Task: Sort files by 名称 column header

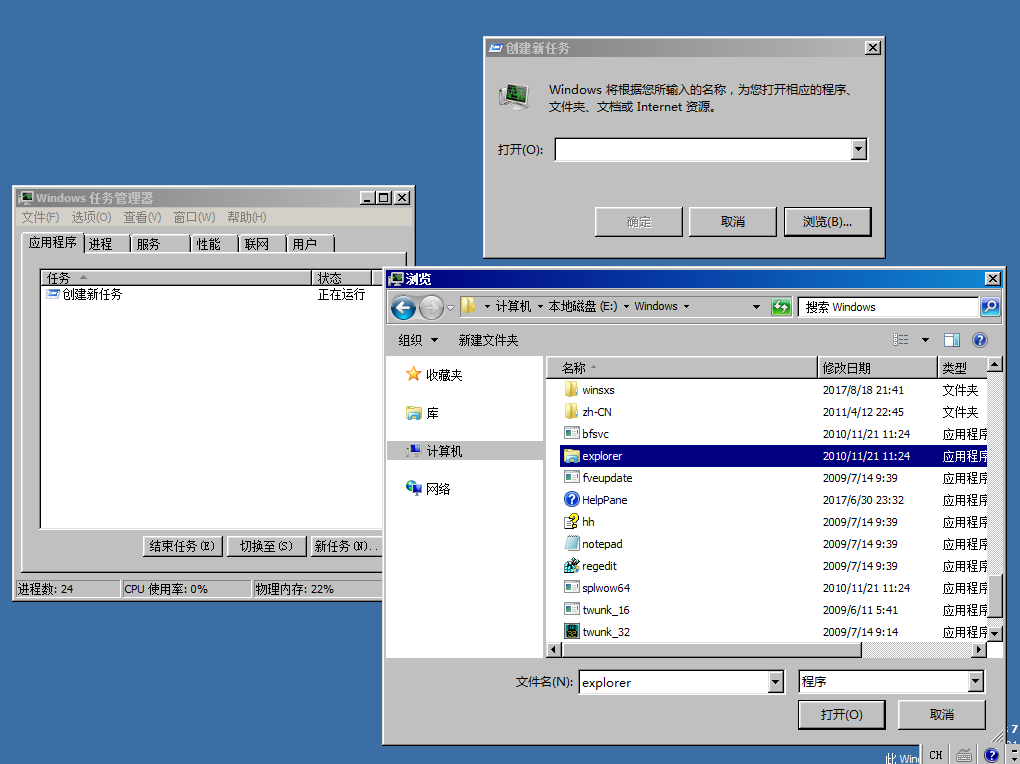Action: (682, 368)
